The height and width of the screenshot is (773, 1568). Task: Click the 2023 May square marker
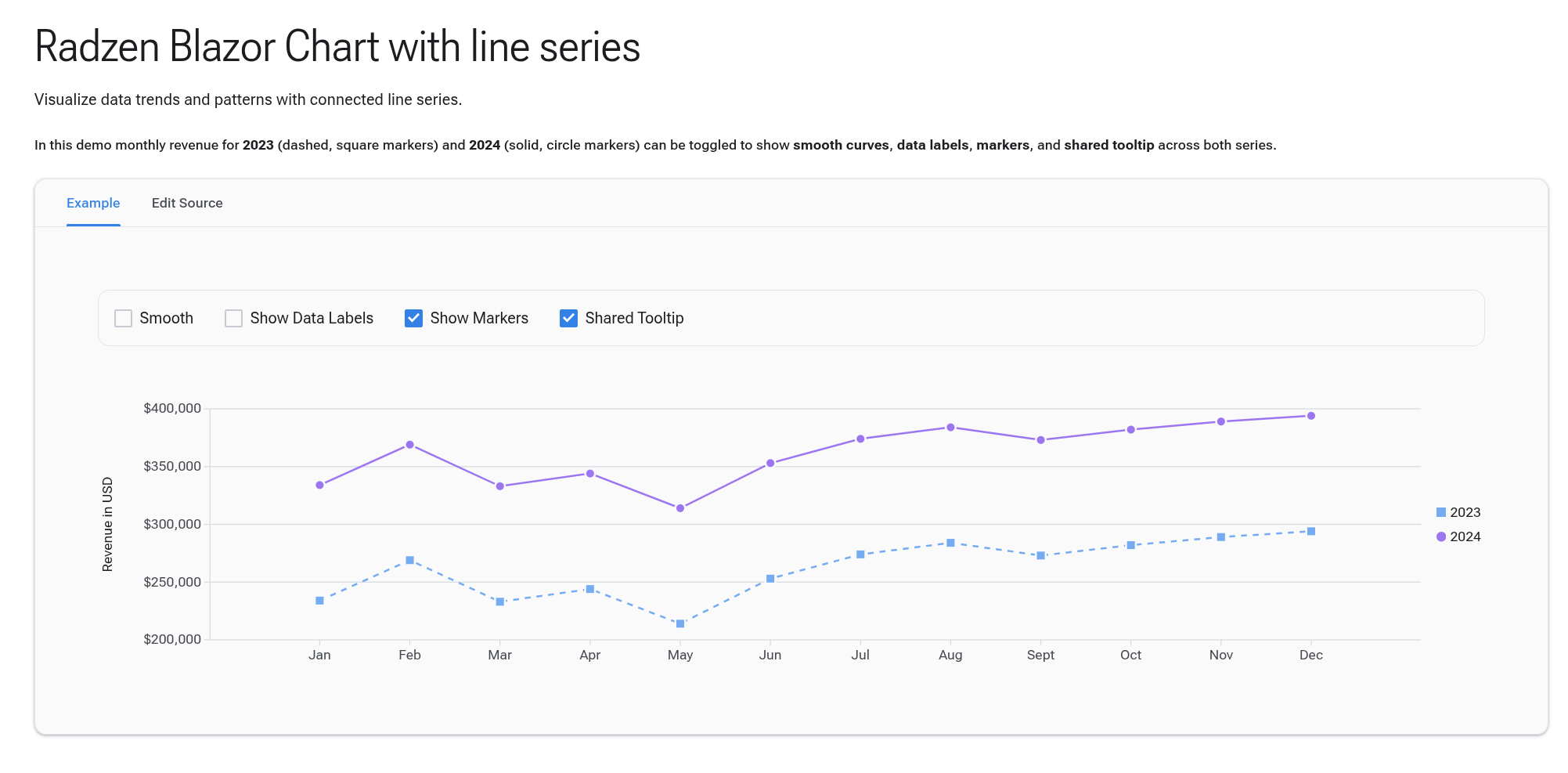(x=680, y=624)
